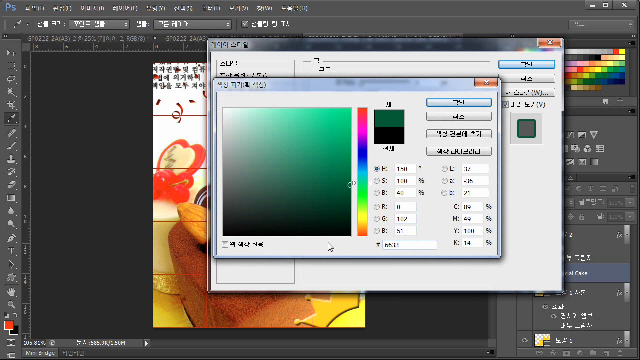Select the Brush tool
The height and width of the screenshot is (360, 640).
coord(11,145)
